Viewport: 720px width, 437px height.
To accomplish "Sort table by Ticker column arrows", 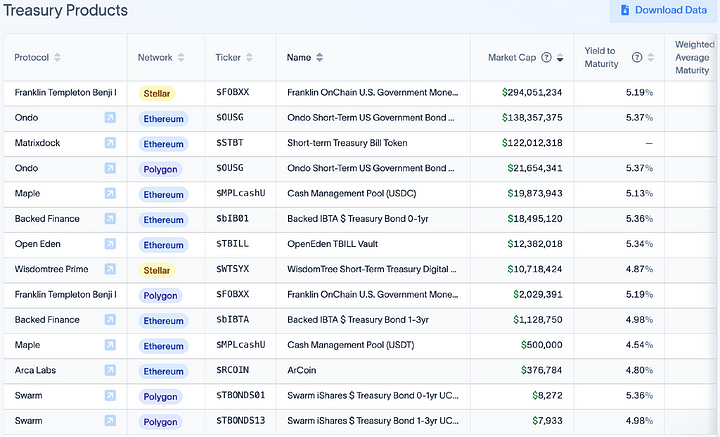I will pos(249,57).
